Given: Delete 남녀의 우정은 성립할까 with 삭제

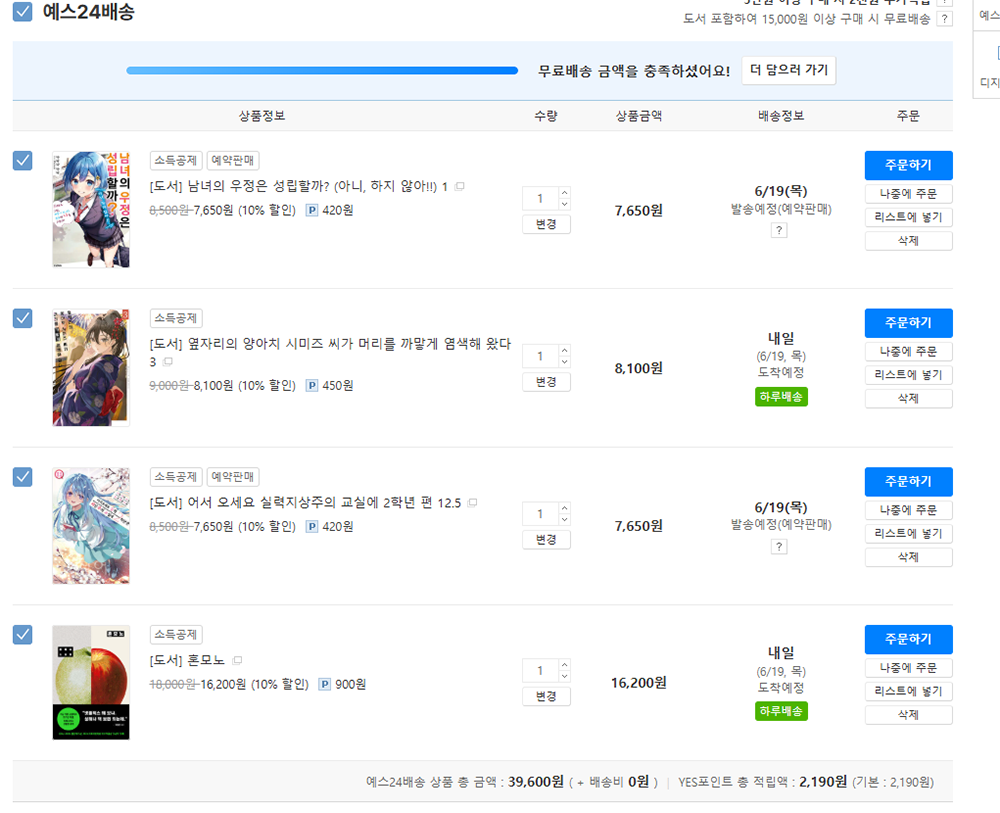Looking at the screenshot, I should (x=908, y=240).
